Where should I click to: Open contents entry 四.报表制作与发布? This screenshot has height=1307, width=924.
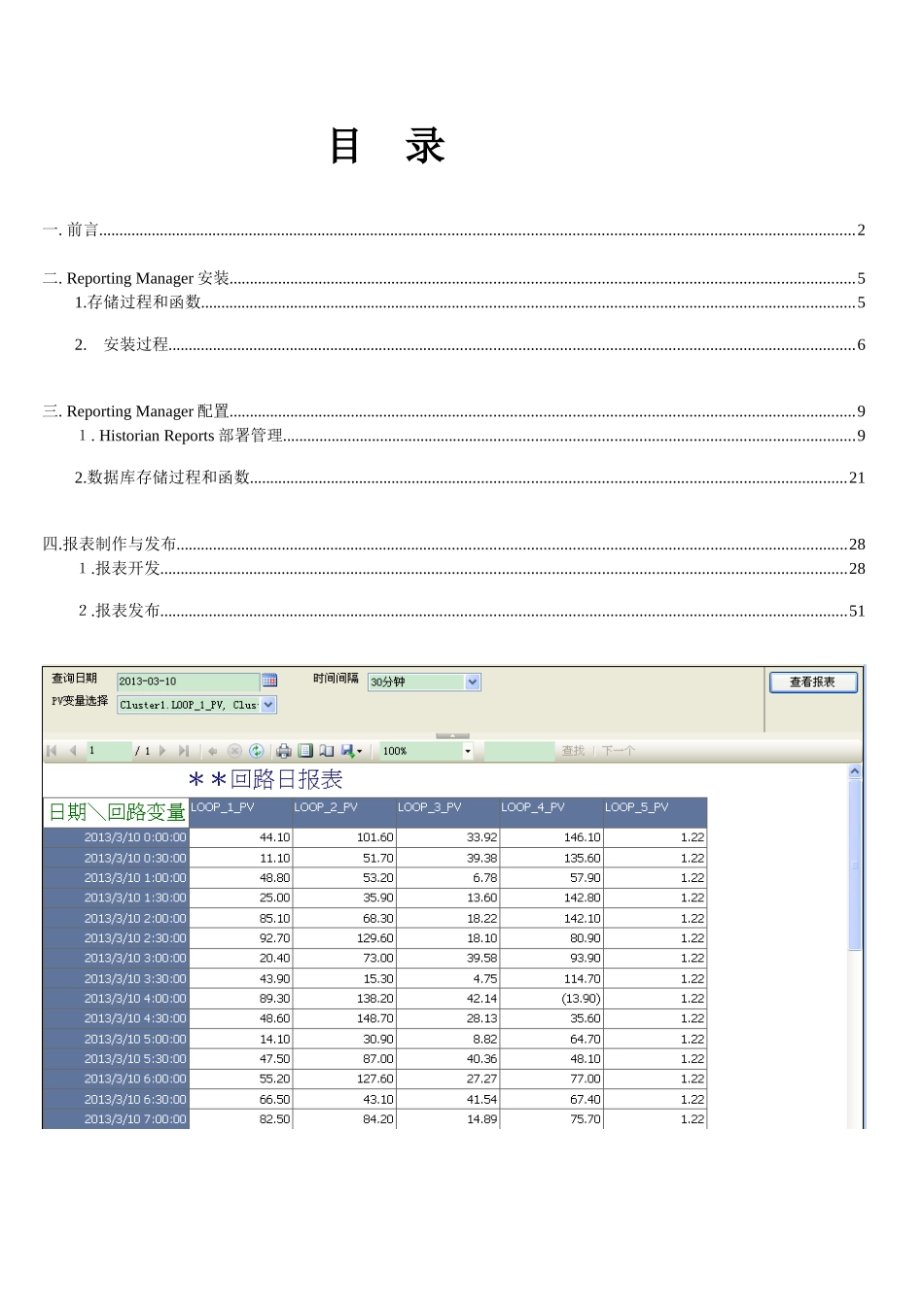pos(453,545)
